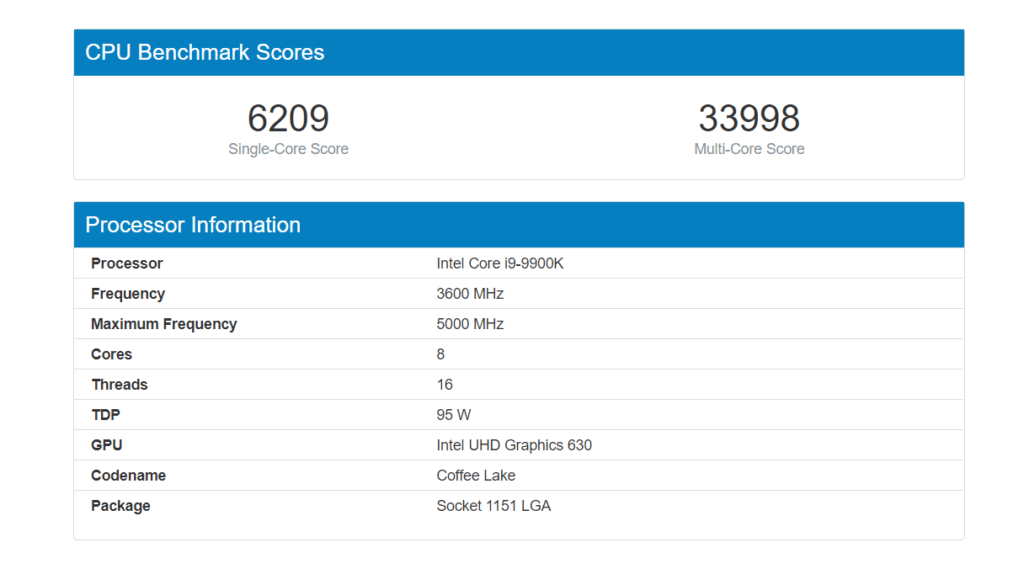This screenshot has width=1024, height=569.
Task: Click the Single-Core Score label
Action: 288,149
